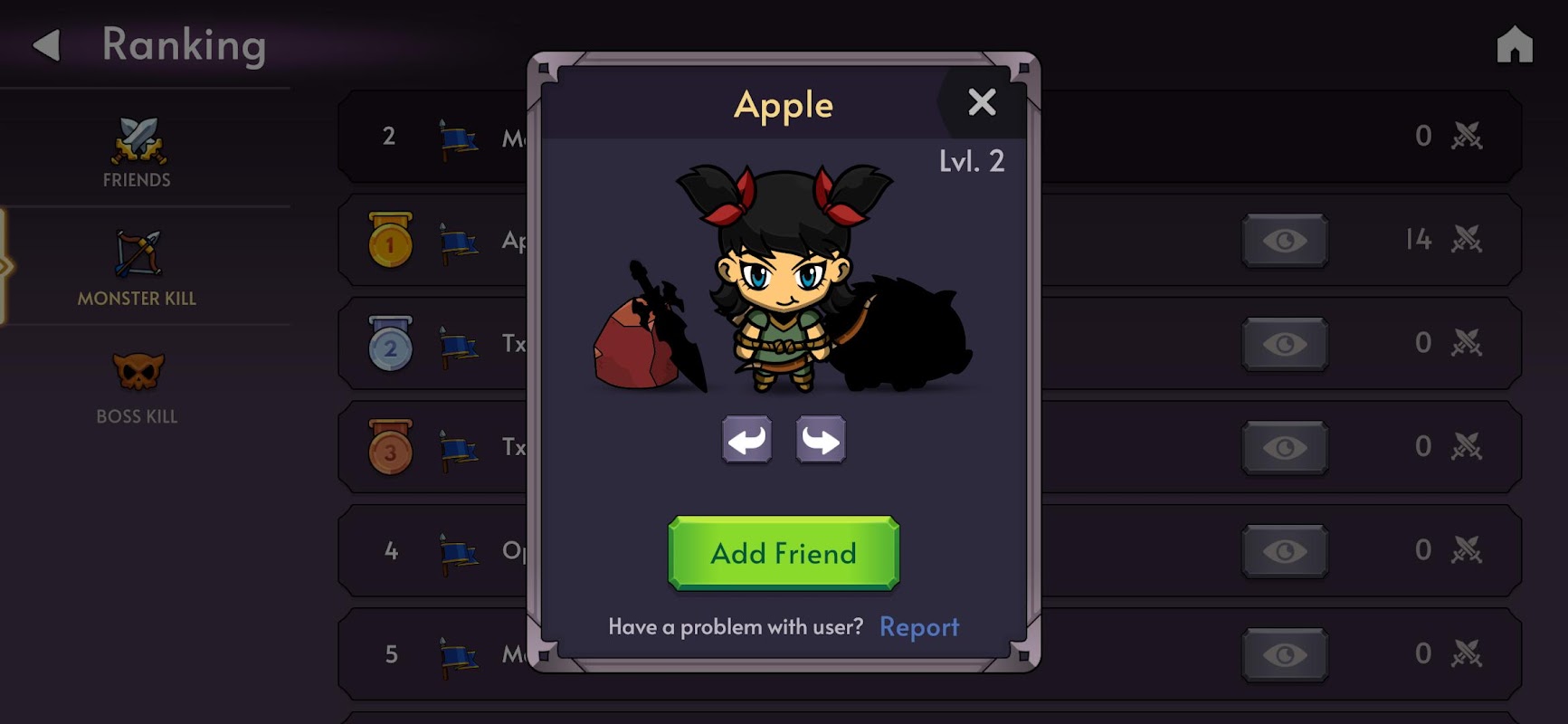Select the Monster Kill bow icon

[x=138, y=254]
